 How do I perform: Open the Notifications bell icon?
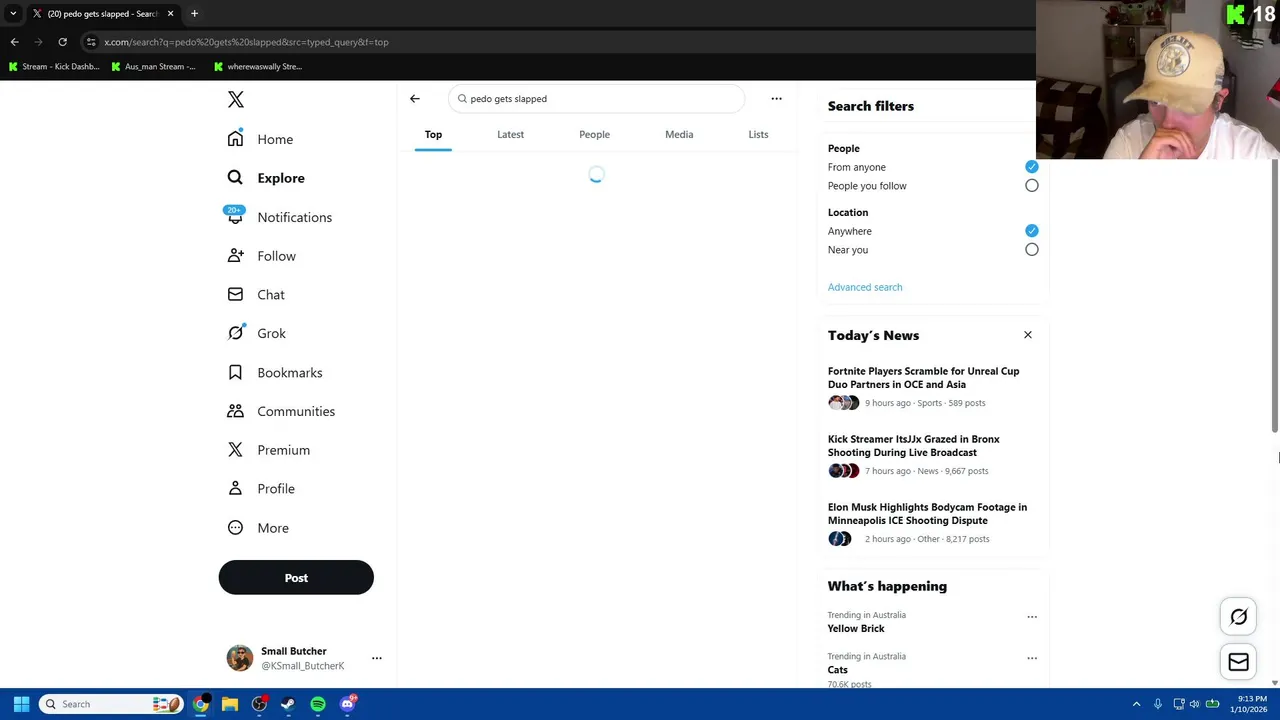click(x=235, y=217)
